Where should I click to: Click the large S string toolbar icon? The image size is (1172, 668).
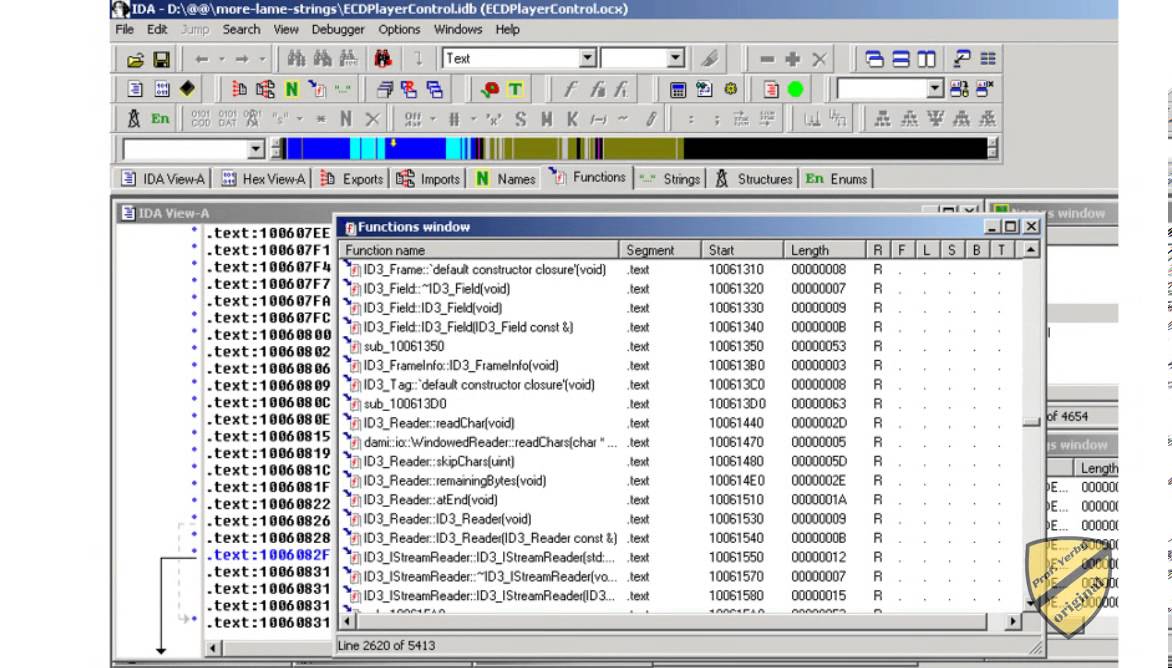(521, 119)
